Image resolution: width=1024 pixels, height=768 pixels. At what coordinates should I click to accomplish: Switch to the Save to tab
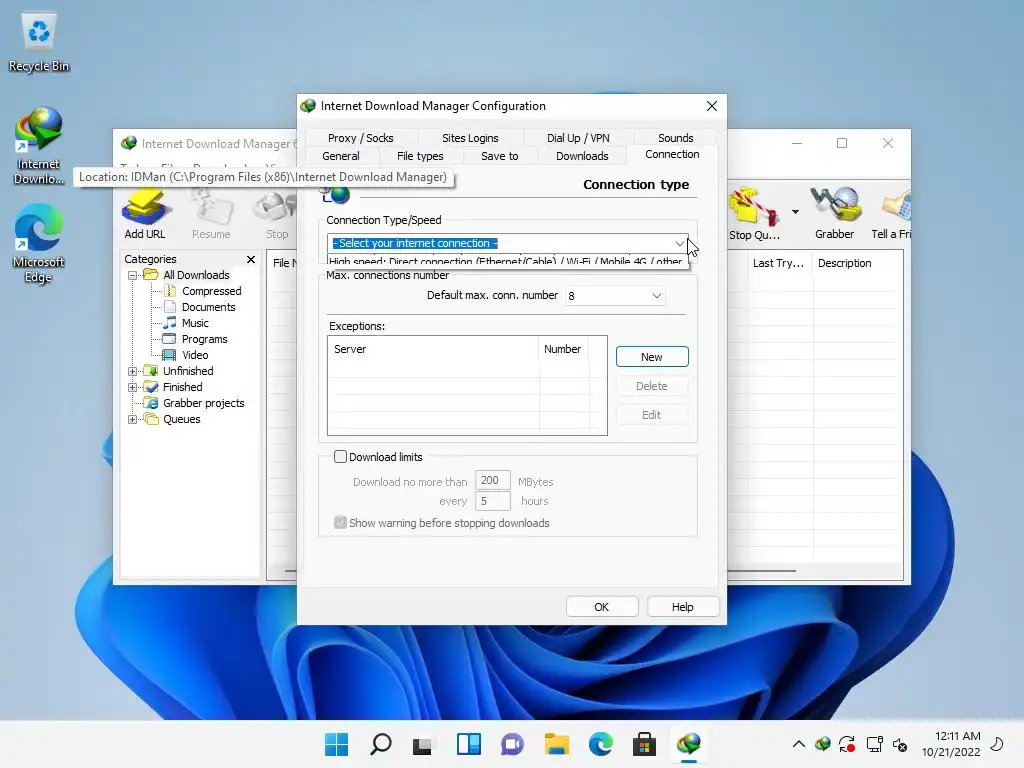(x=500, y=156)
